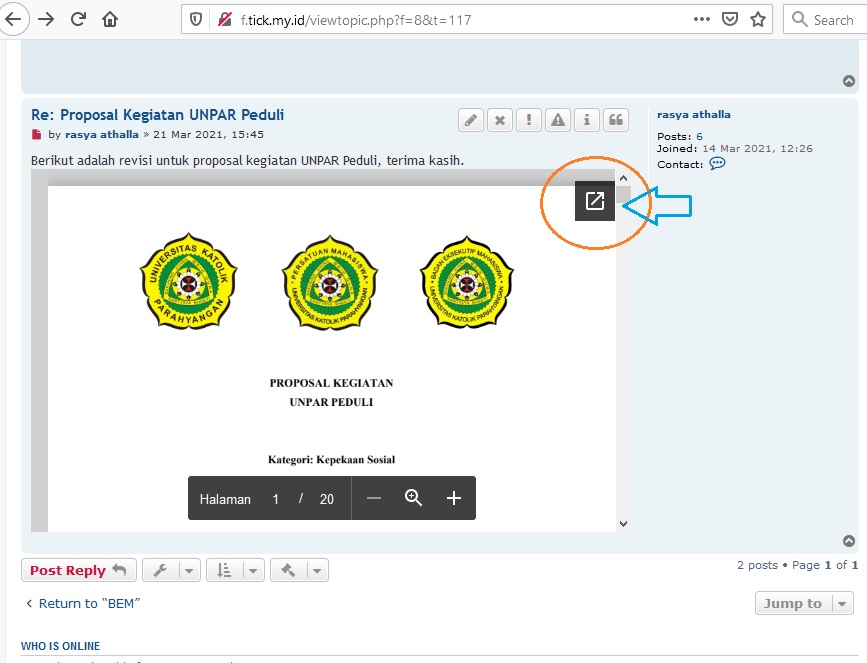Image resolution: width=867 pixels, height=663 pixels.
Task: Open the Jump to forum dropdown
Action: (x=804, y=603)
